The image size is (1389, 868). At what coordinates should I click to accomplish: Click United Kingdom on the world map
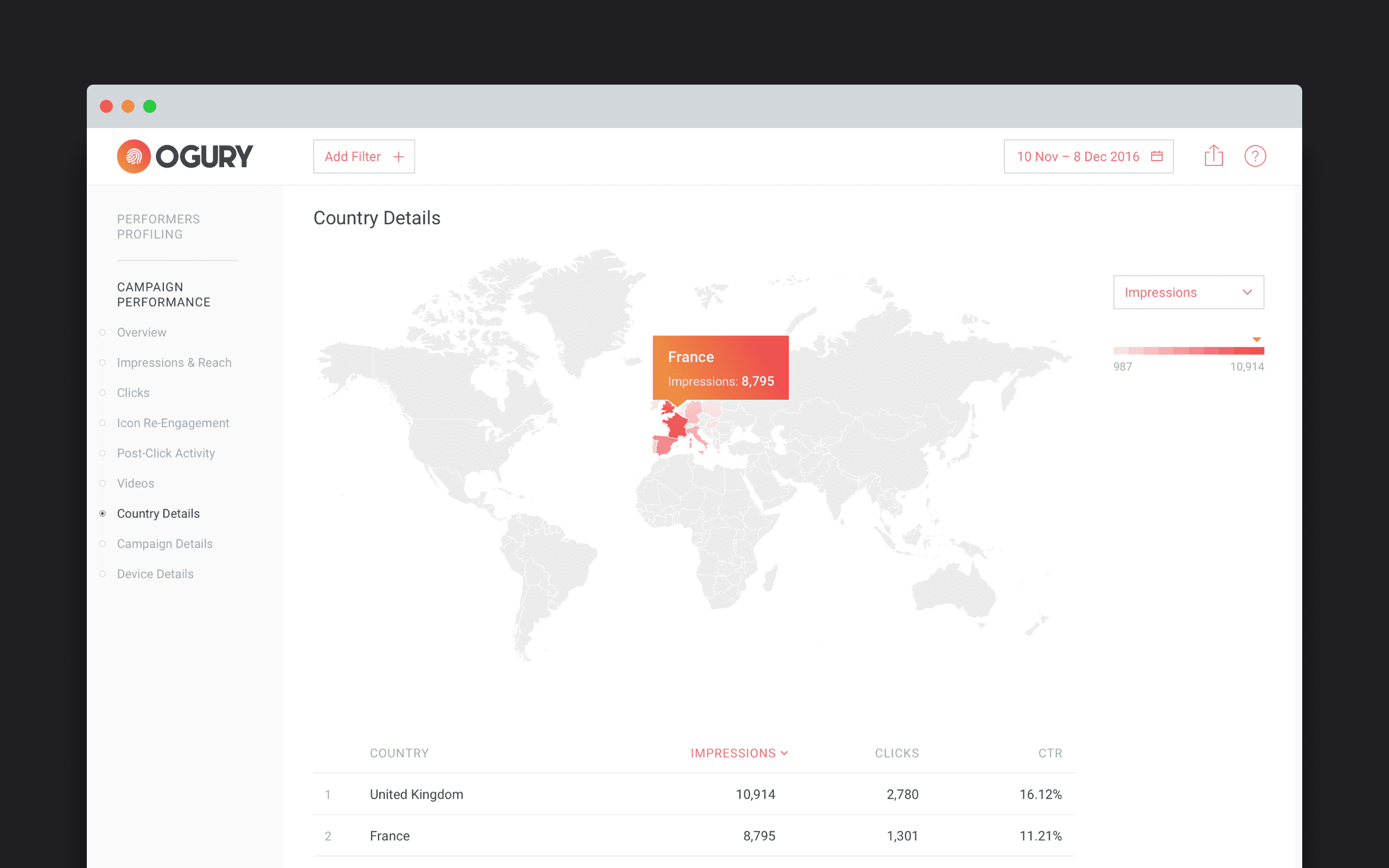pyautogui.click(x=668, y=408)
